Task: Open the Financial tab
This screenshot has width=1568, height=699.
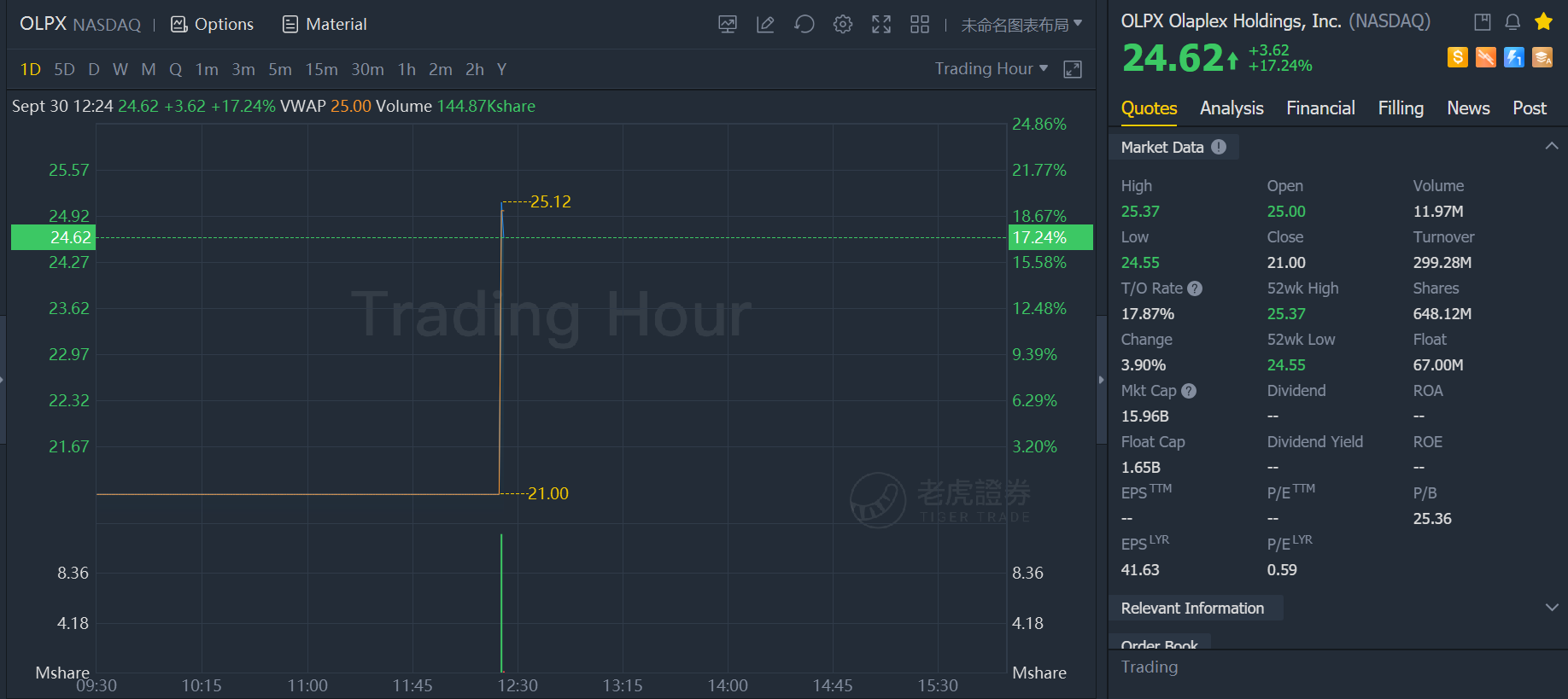Action: (x=1320, y=108)
